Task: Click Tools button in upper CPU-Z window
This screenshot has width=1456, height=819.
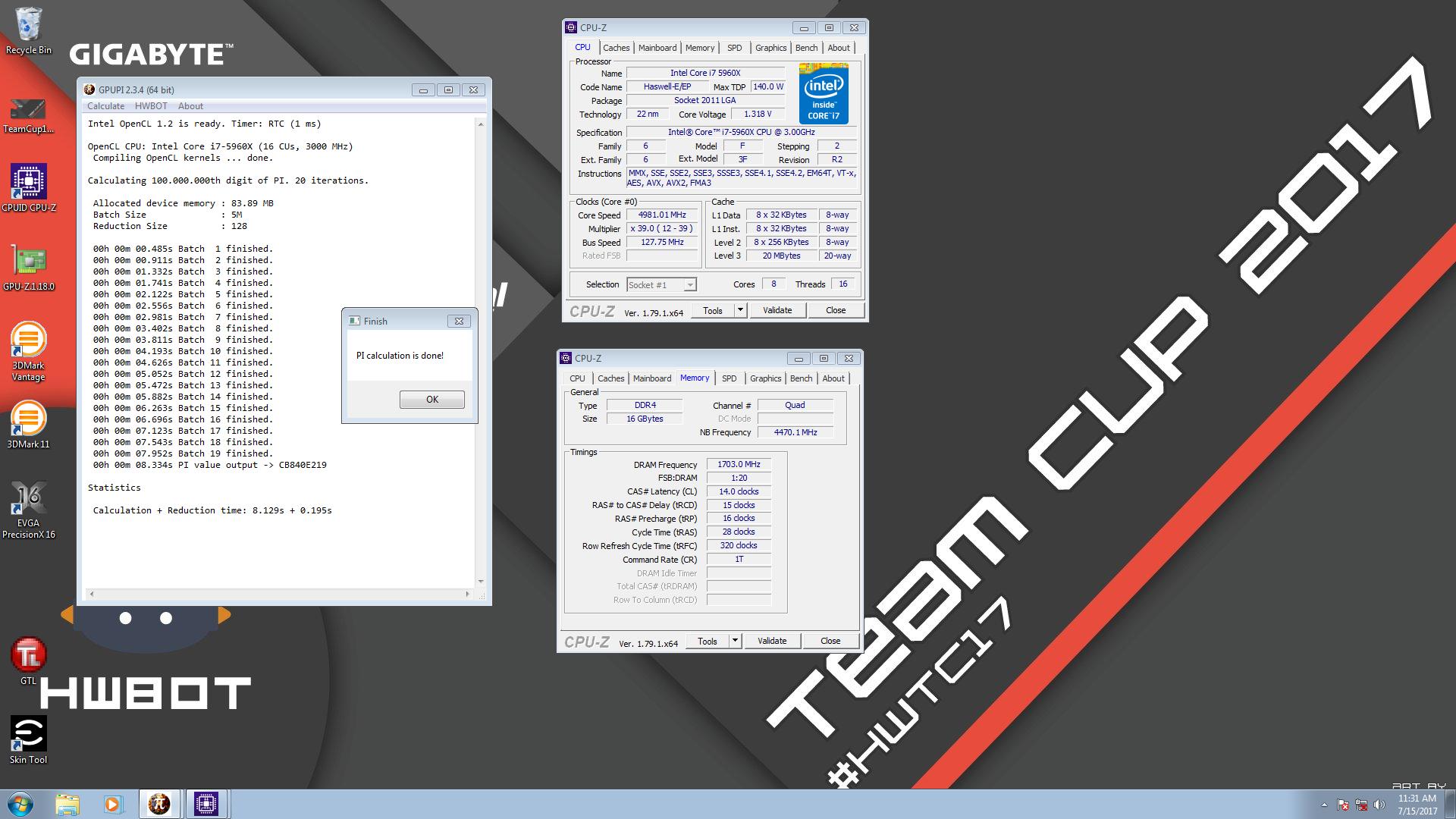Action: tap(713, 310)
